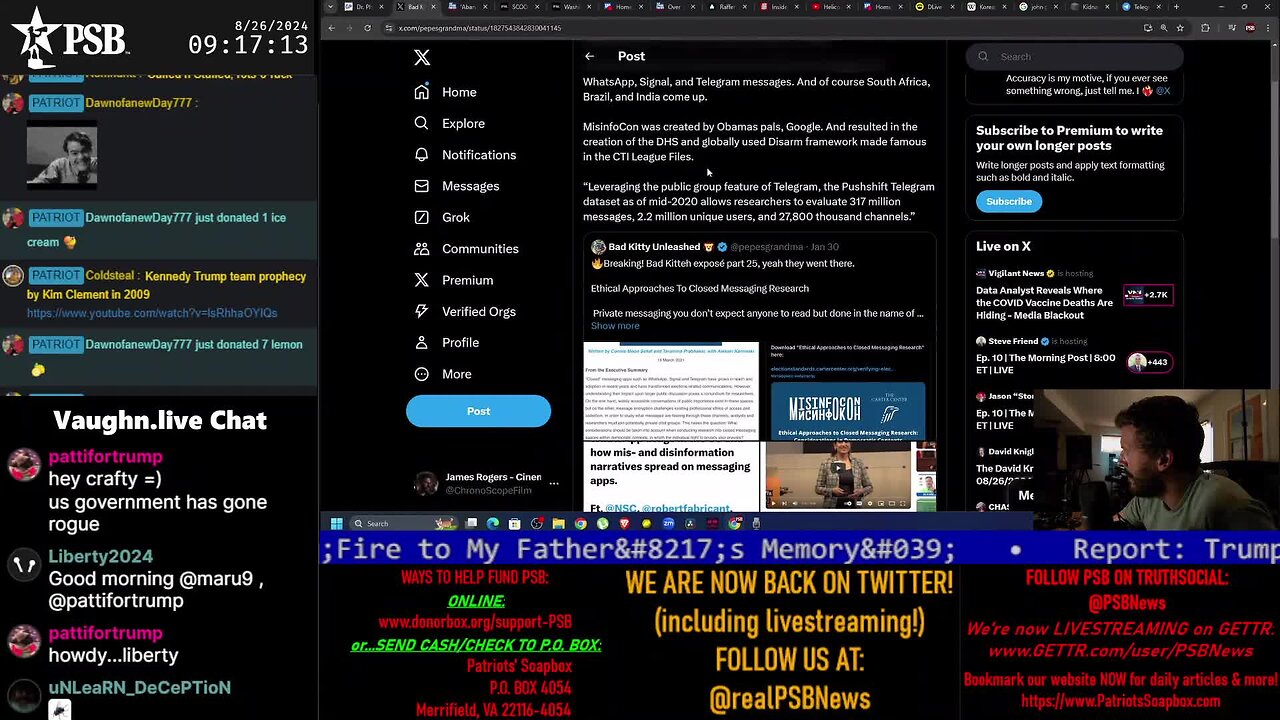Open a new browser tab with plus
1280x720 pixels.
point(1176,7)
